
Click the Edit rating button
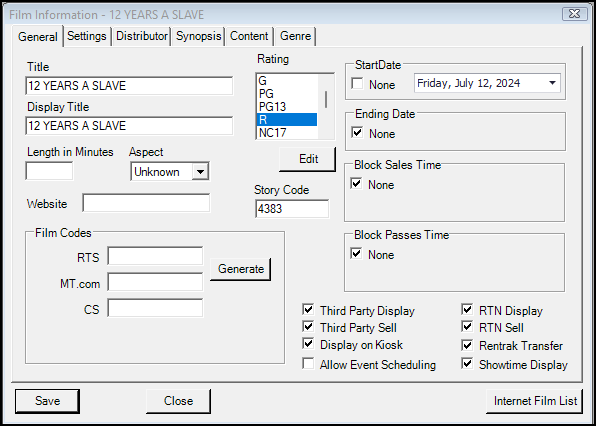pos(308,159)
